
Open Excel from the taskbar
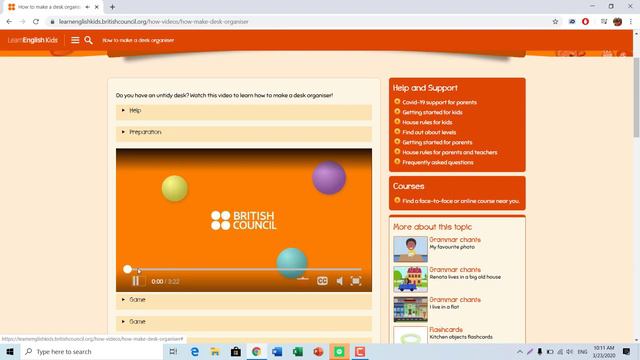click(x=298, y=351)
